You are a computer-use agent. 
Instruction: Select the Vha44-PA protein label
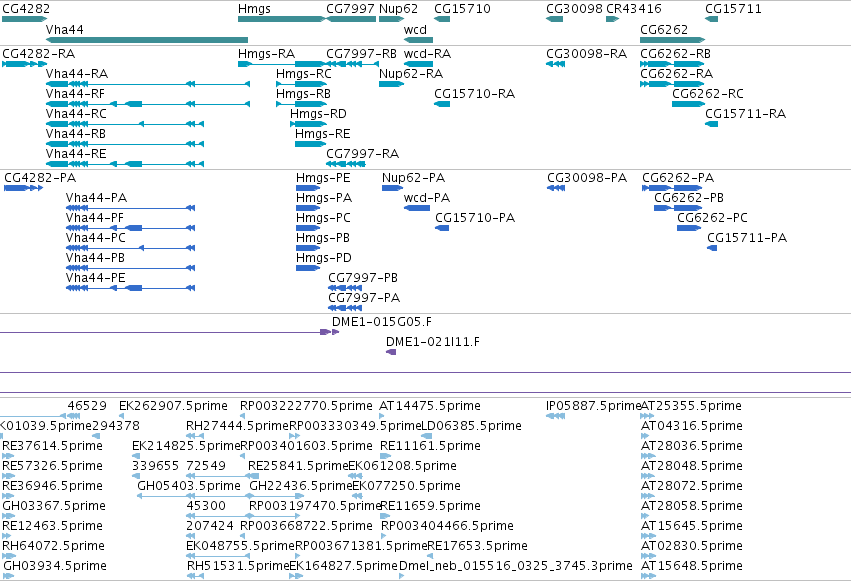pos(96,198)
